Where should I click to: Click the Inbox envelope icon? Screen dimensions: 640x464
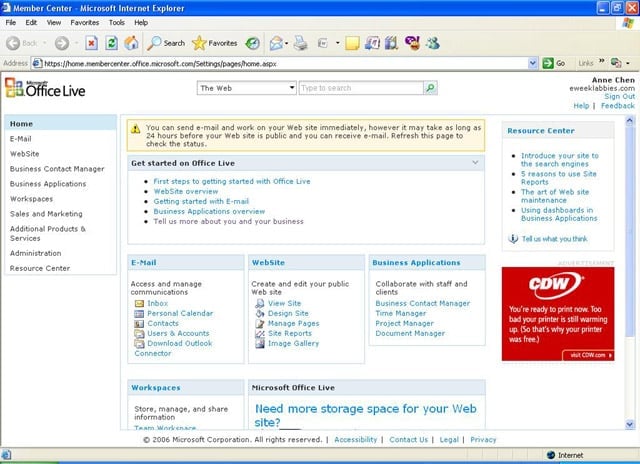tap(139, 303)
